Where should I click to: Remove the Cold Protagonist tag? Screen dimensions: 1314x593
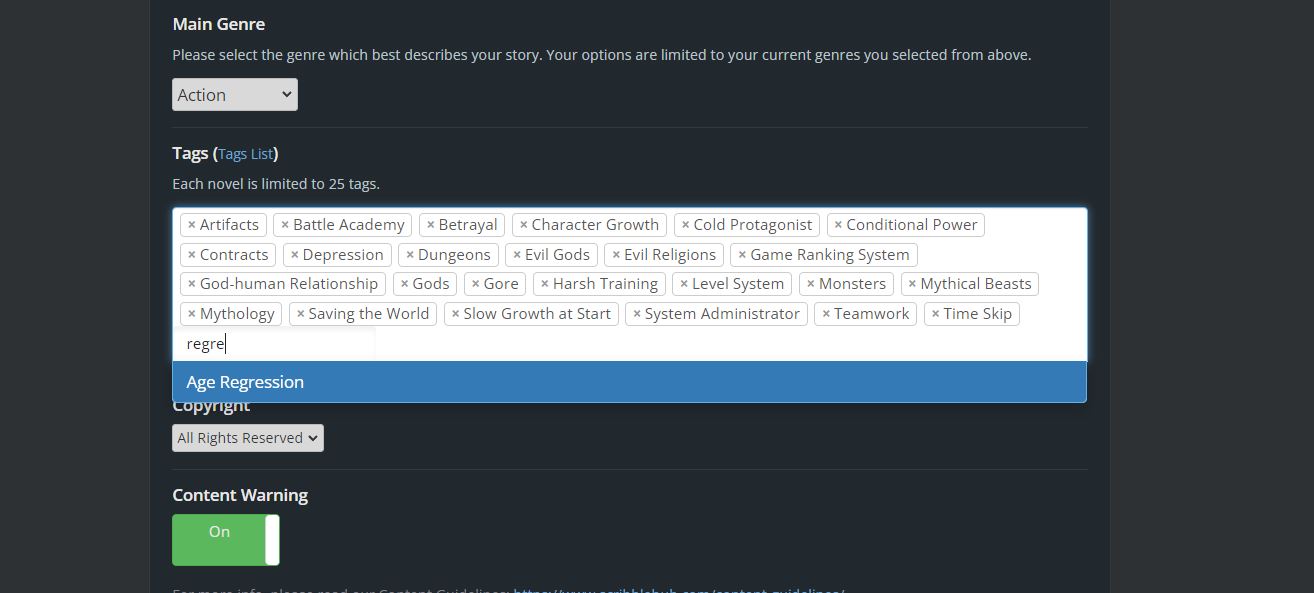point(686,225)
